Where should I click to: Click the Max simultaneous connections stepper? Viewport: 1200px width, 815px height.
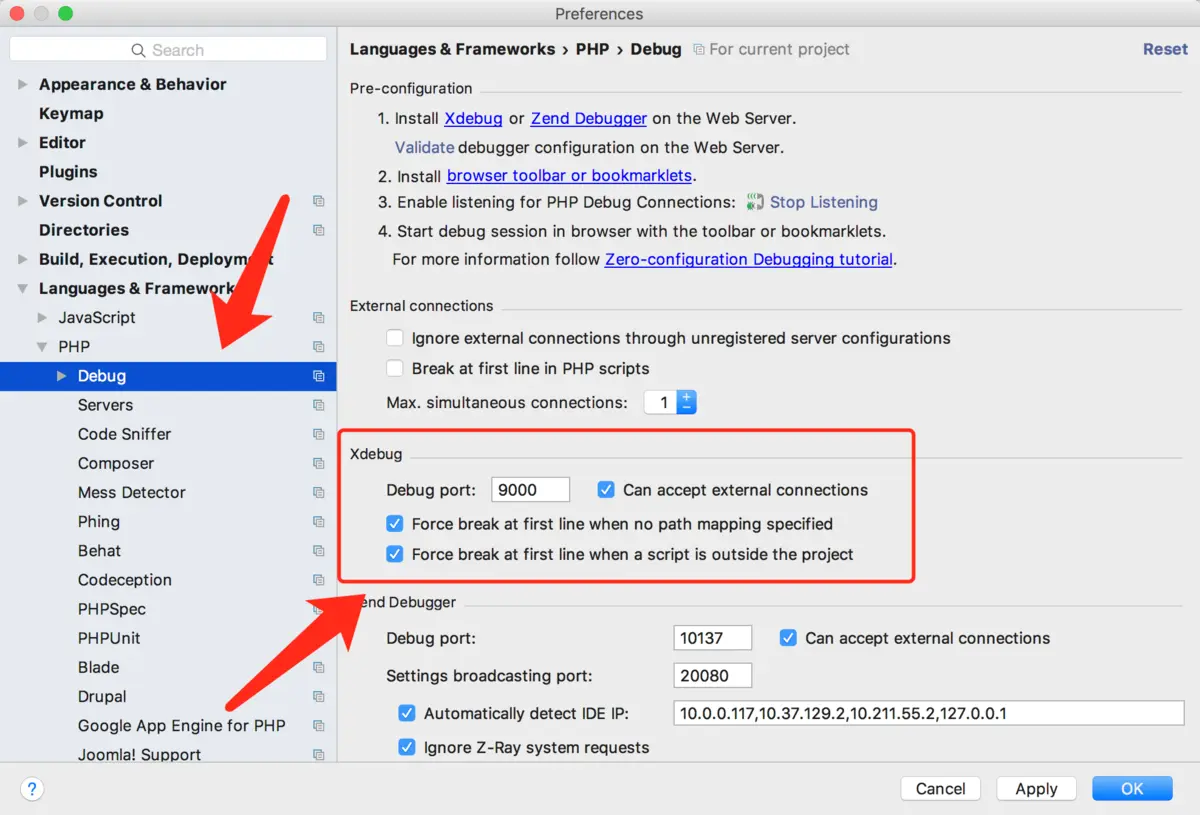[686, 402]
